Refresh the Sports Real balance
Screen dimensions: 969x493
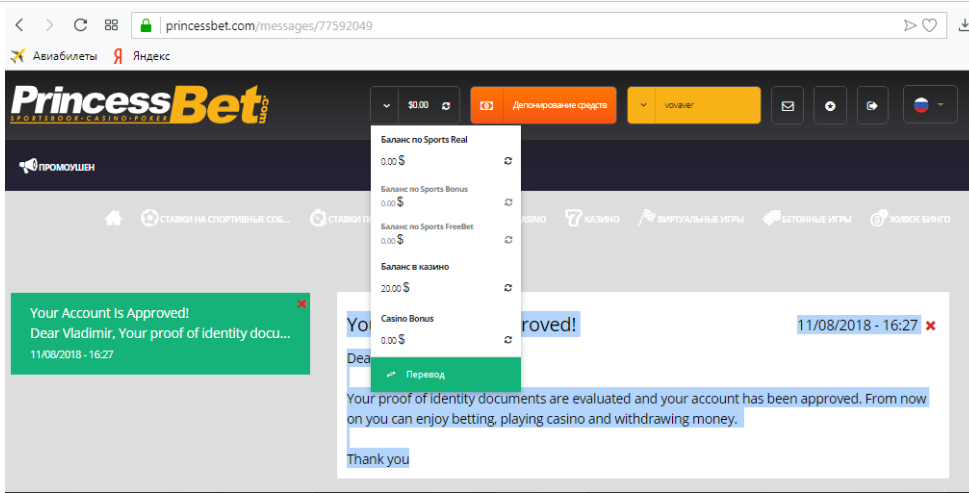tap(508, 161)
